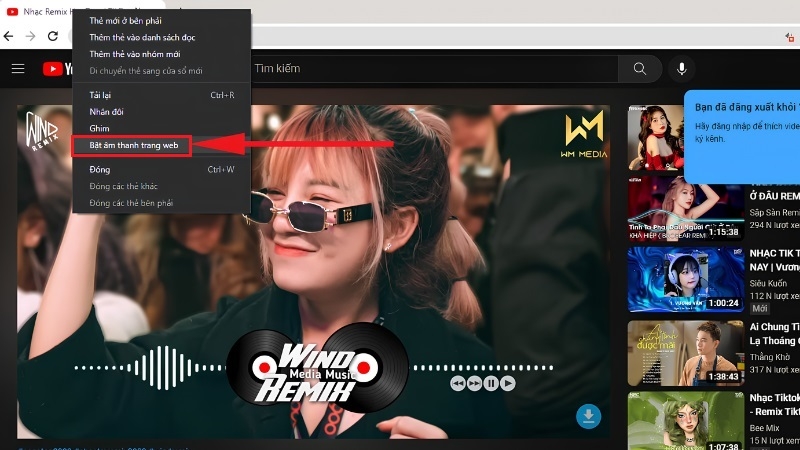Open Thắng Khờ channel name

(x=769, y=357)
